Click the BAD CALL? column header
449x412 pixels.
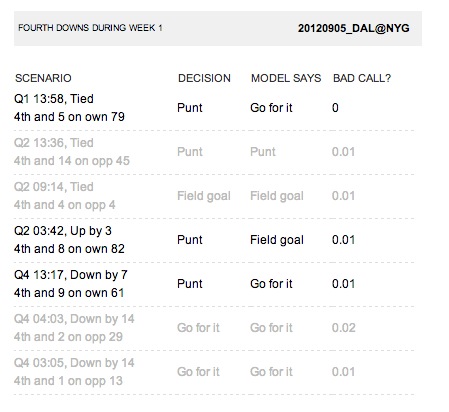pyautogui.click(x=362, y=78)
